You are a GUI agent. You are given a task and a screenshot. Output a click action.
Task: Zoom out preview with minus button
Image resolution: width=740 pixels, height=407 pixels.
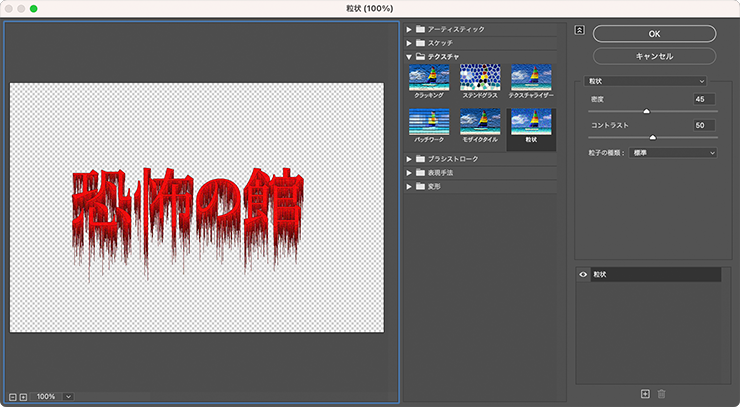pos(11,397)
